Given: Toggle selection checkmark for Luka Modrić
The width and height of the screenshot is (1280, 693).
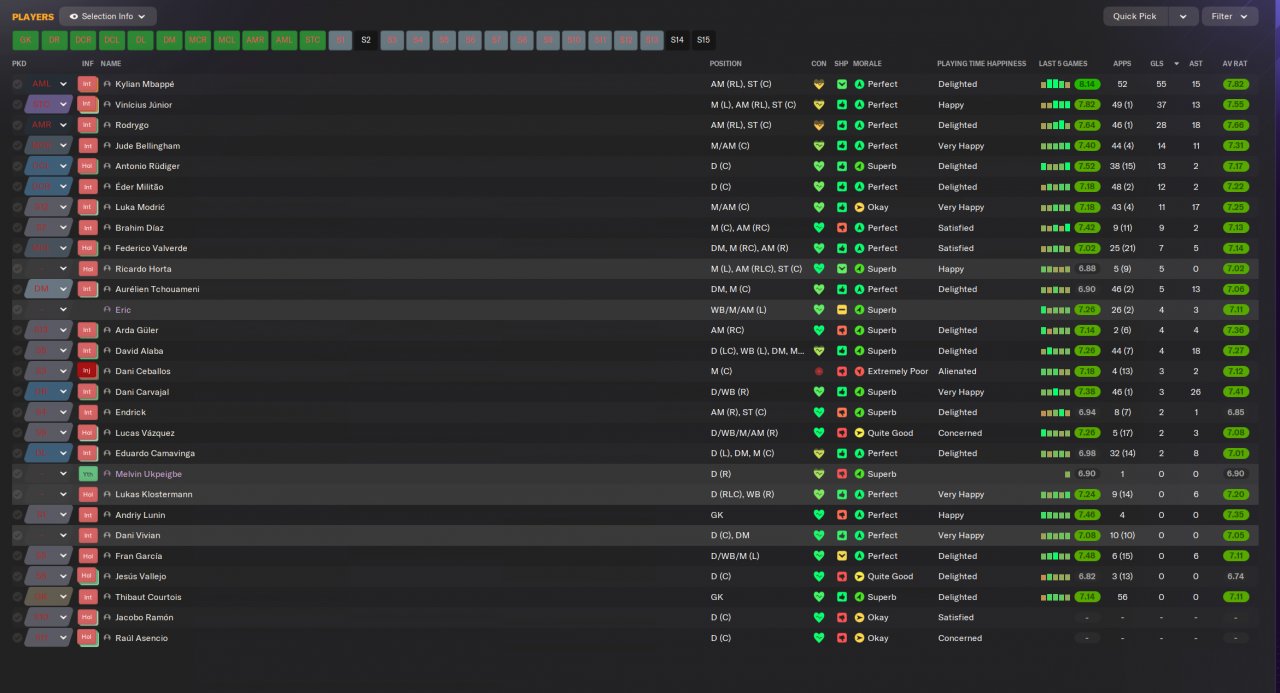Looking at the screenshot, I should click(x=18, y=207).
